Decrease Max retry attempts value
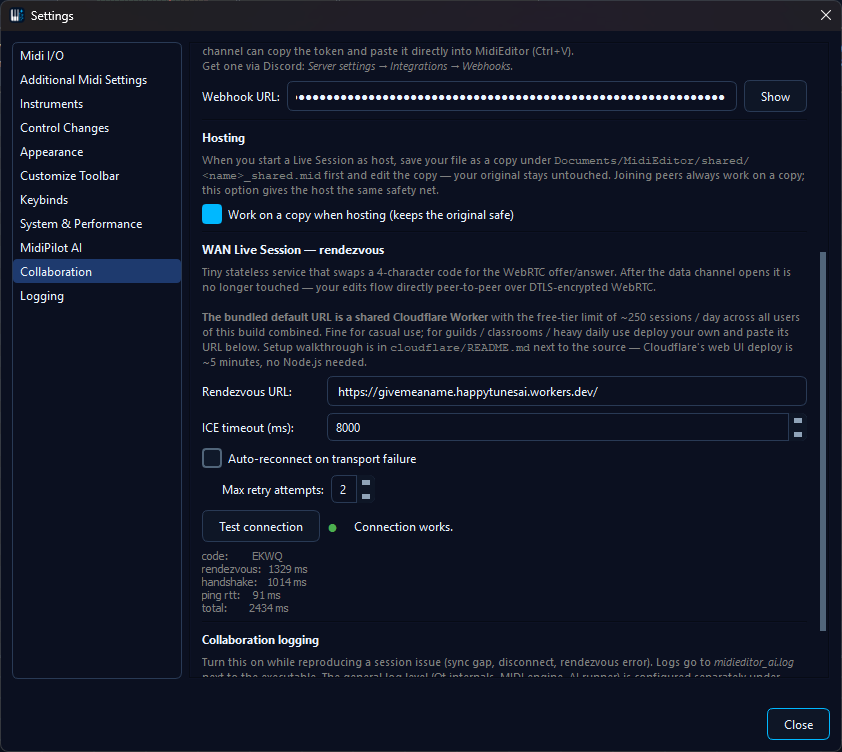Image resolution: width=842 pixels, height=752 pixels. [x=366, y=496]
